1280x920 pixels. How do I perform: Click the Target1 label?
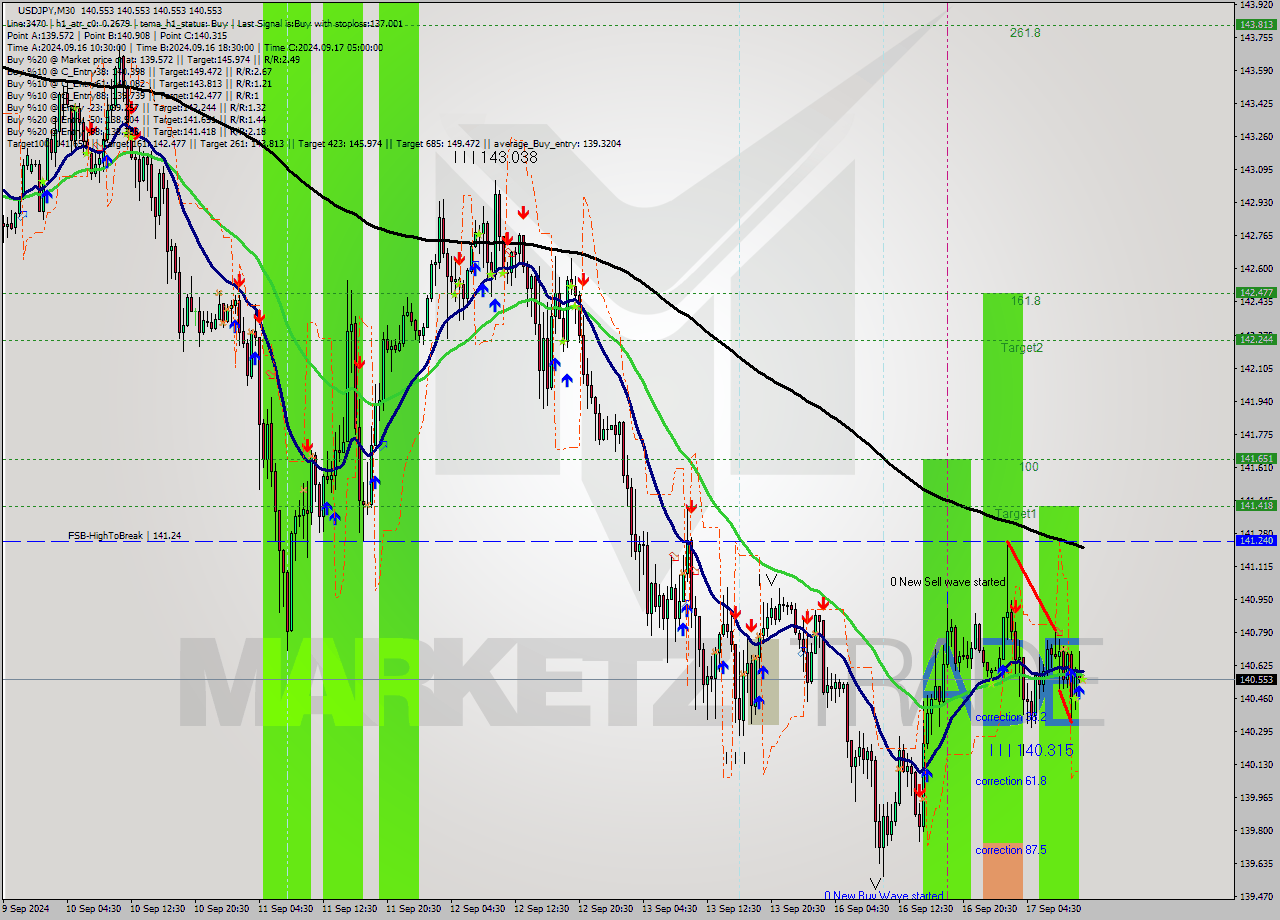(x=1016, y=513)
